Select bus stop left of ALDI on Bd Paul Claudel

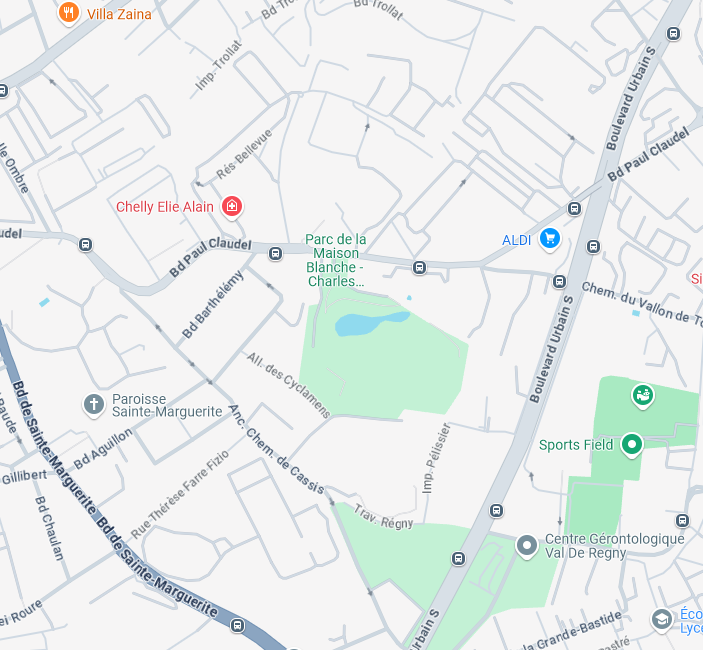click(419, 268)
